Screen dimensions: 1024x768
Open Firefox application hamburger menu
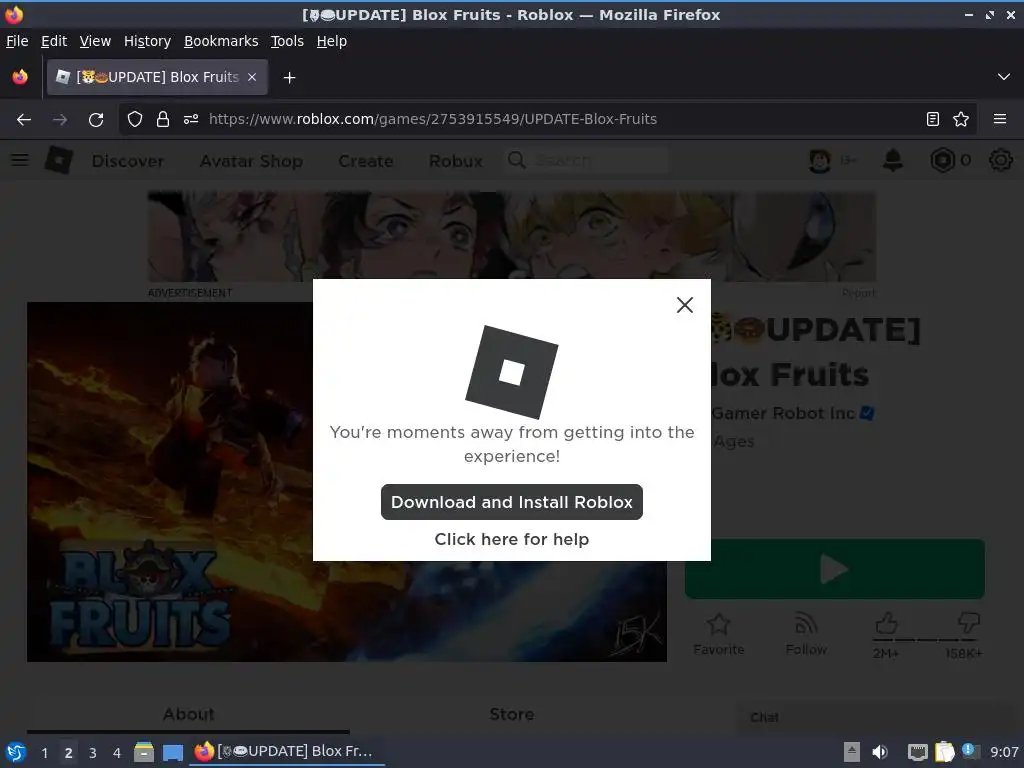click(x=999, y=119)
